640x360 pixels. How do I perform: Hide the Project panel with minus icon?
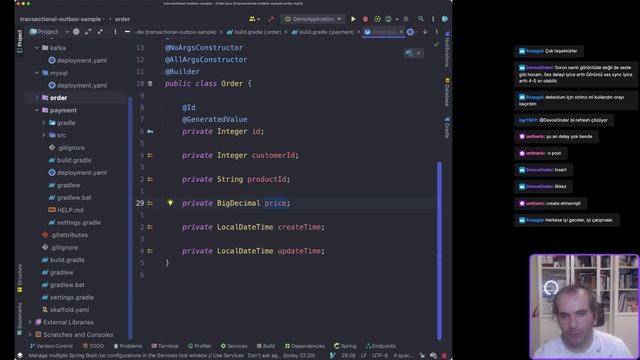tap(127, 31)
